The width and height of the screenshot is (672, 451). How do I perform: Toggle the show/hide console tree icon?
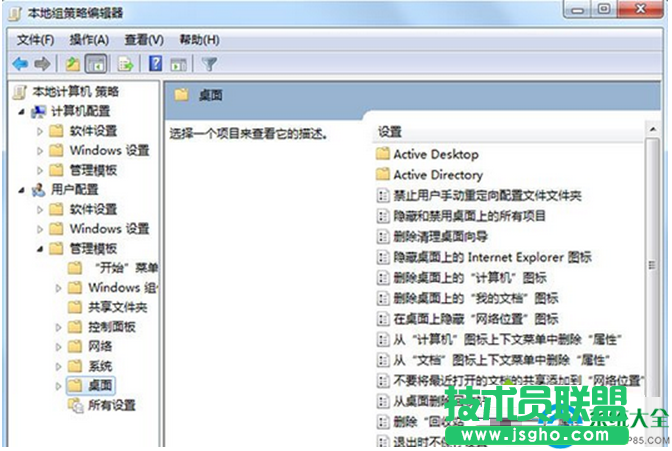pyautogui.click(x=97, y=64)
